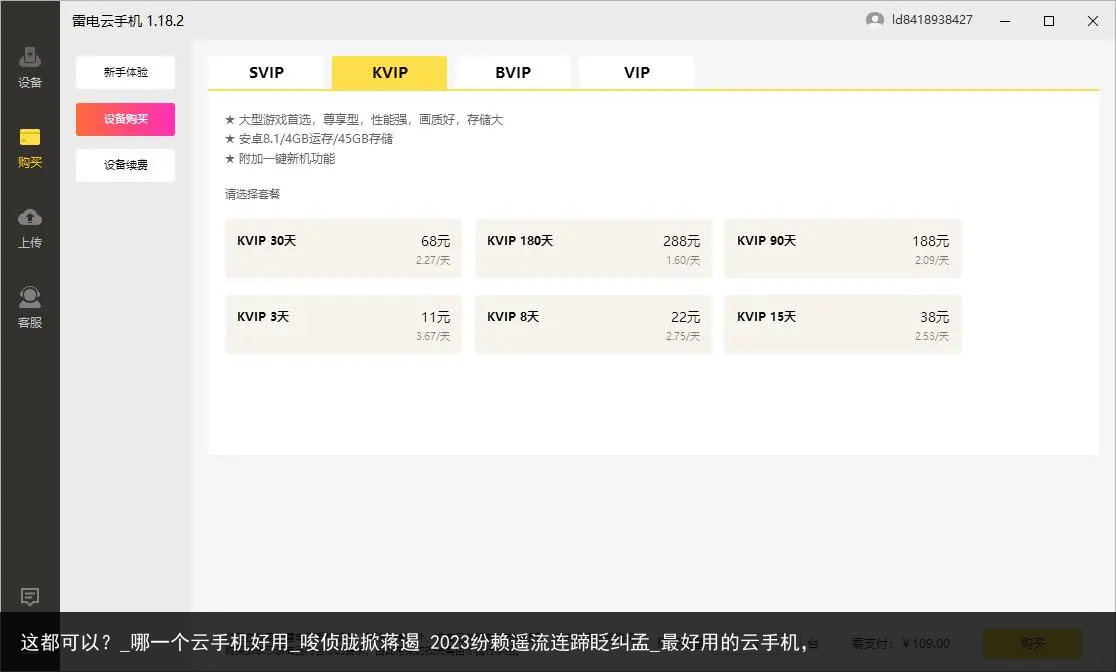
Task: Open the 设备续费 renewal button
Action: click(x=125, y=165)
